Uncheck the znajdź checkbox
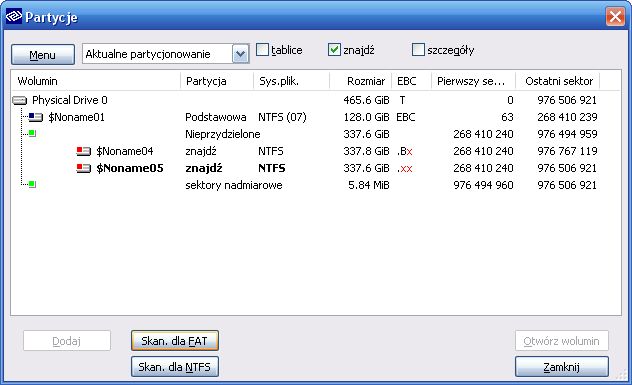The height and width of the screenshot is (385, 632). click(x=334, y=50)
